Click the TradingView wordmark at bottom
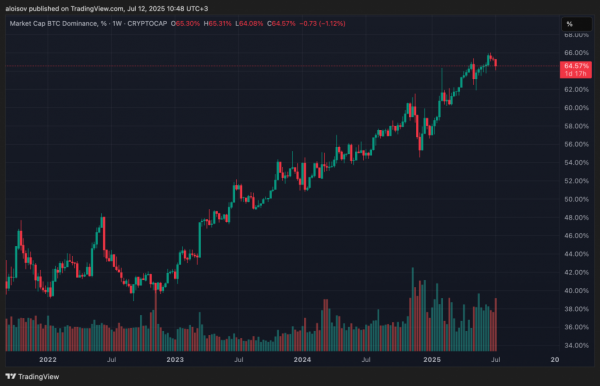 click(x=39, y=377)
